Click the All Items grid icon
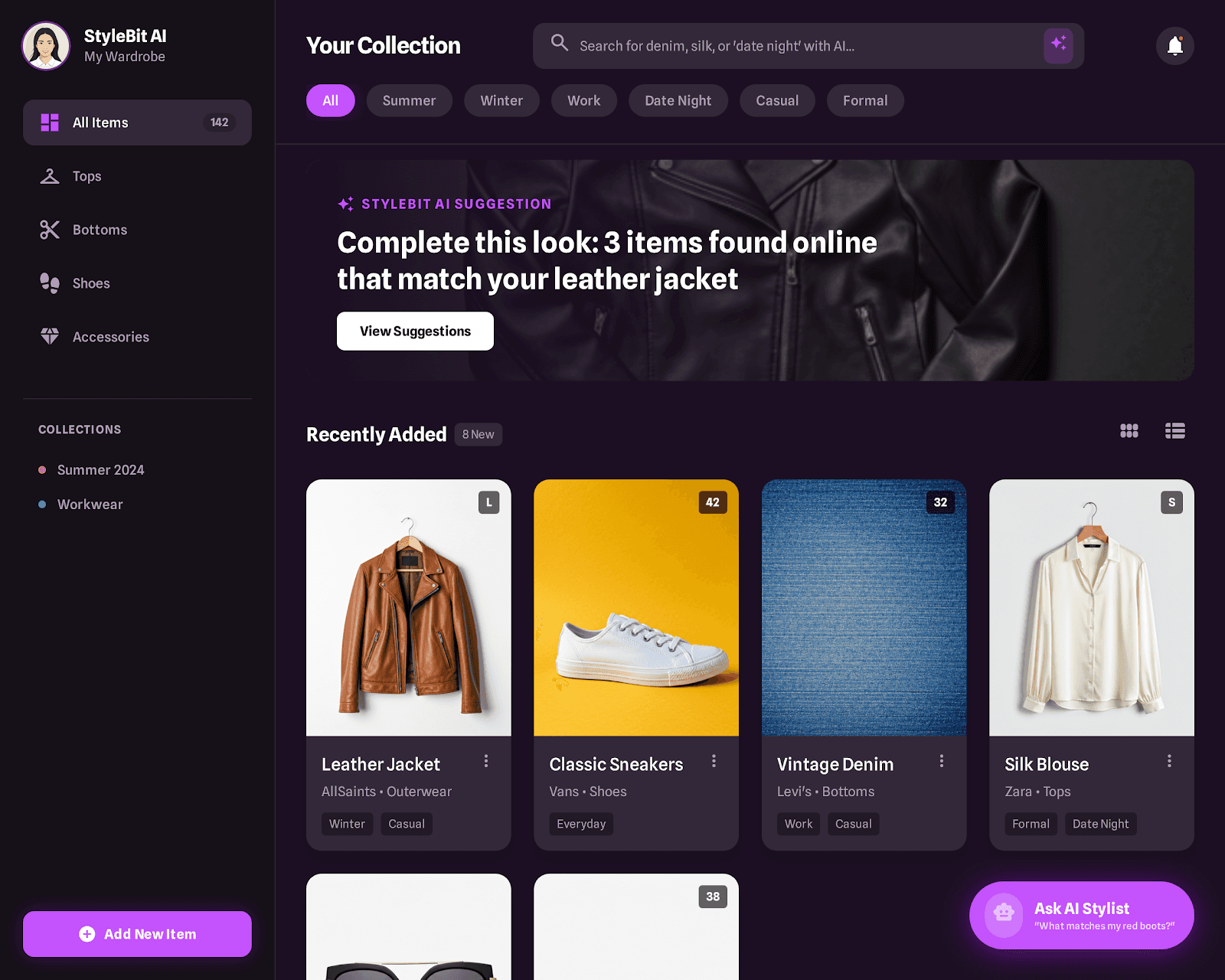This screenshot has width=1225, height=980. pyautogui.click(x=50, y=122)
